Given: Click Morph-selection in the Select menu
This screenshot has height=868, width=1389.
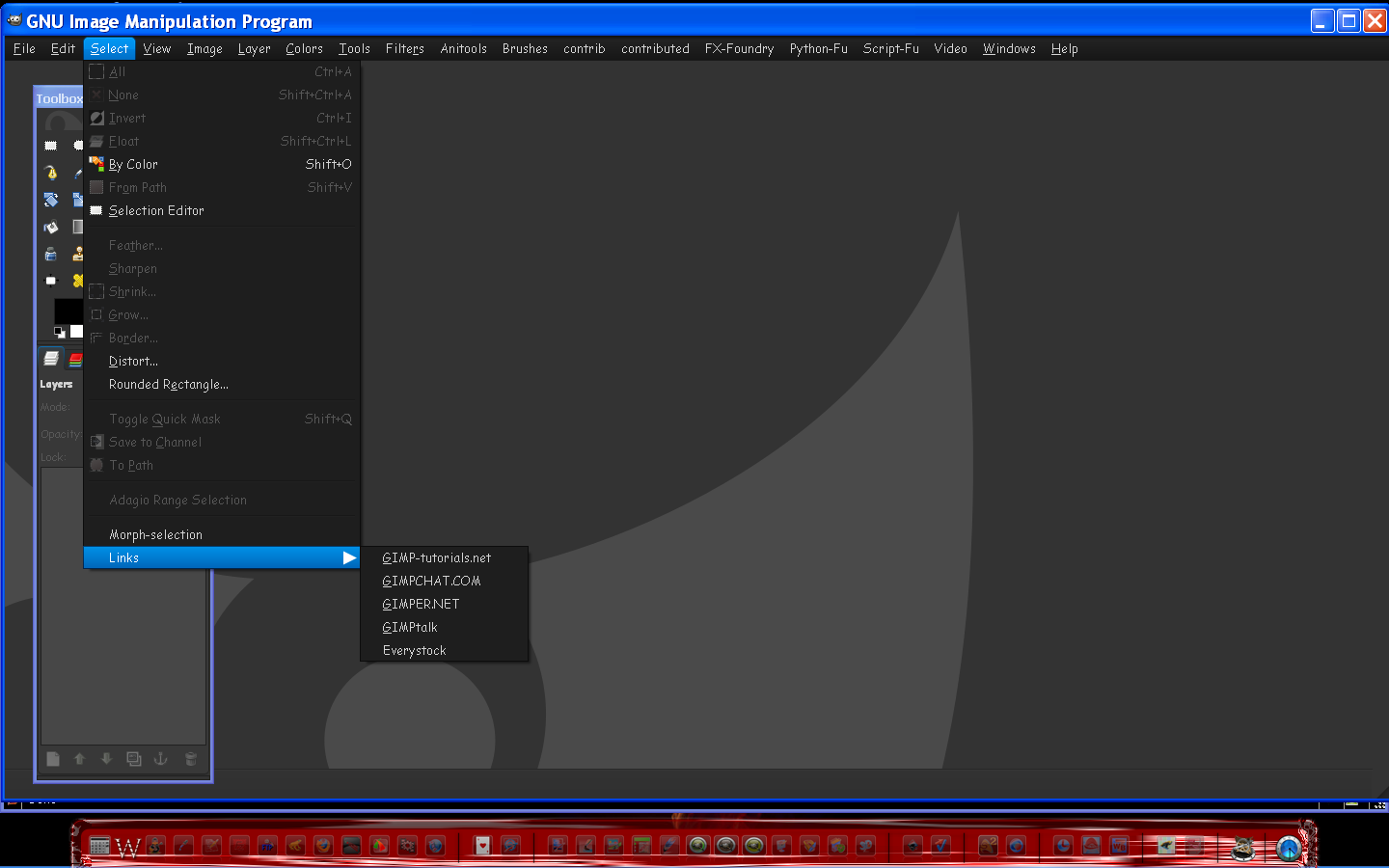Looking at the screenshot, I should click(222, 534).
